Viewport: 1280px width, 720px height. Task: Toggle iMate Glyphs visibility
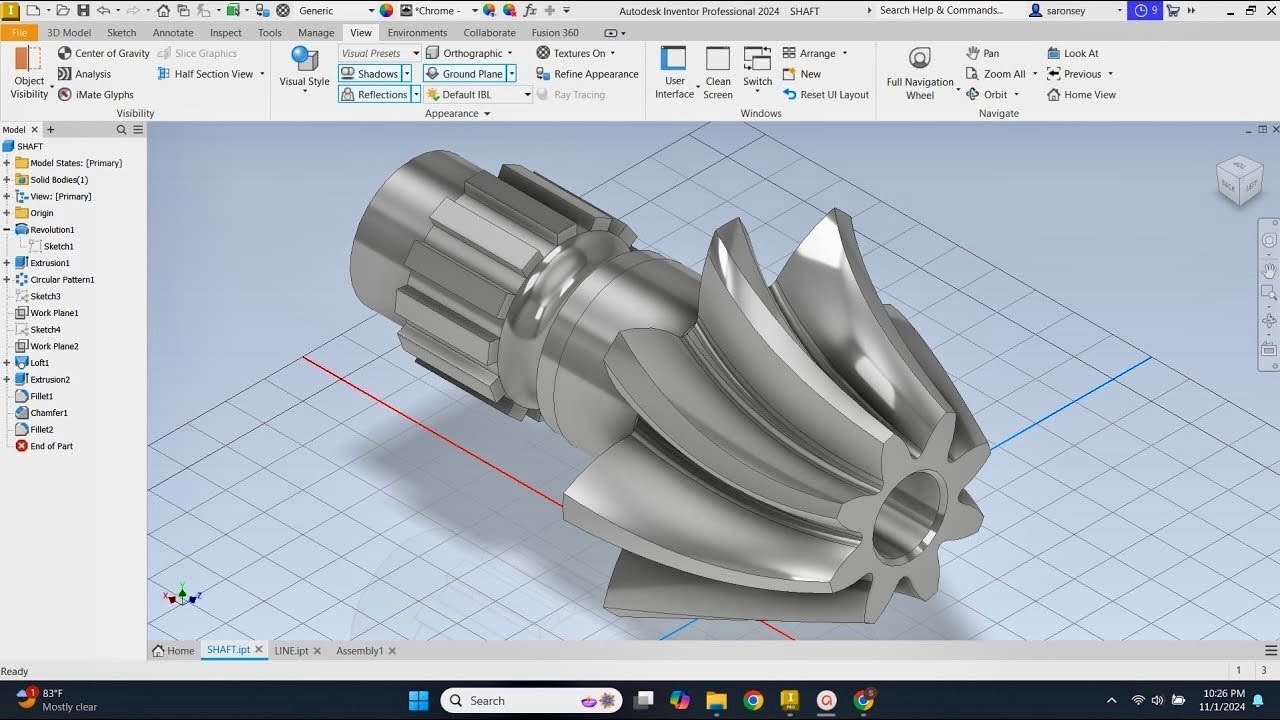pyautogui.click(x=95, y=95)
